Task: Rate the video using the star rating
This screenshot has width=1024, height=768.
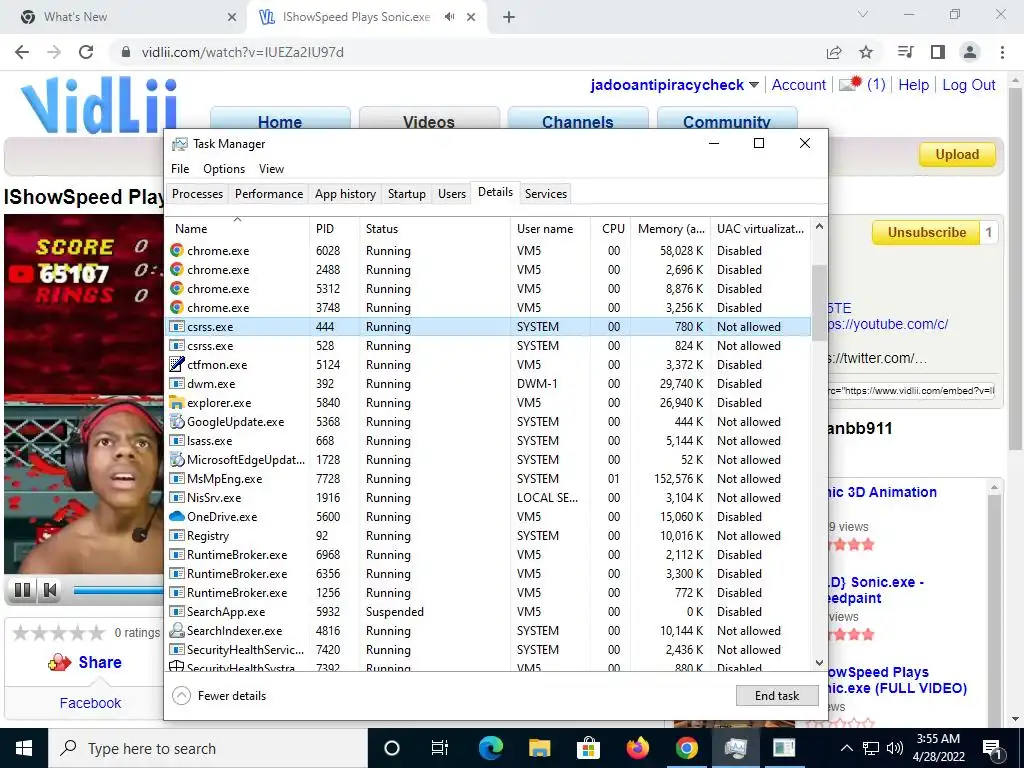Action: point(59,633)
